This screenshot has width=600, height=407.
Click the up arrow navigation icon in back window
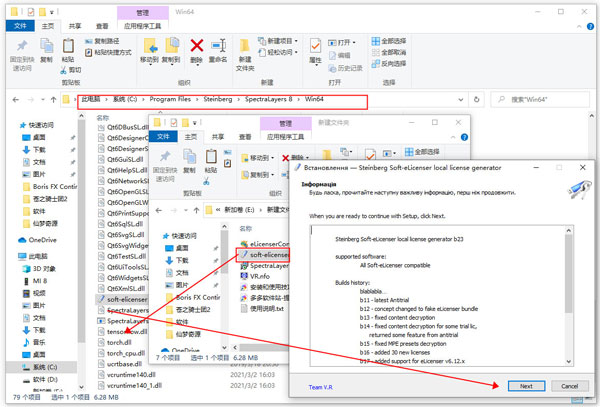click(54, 100)
